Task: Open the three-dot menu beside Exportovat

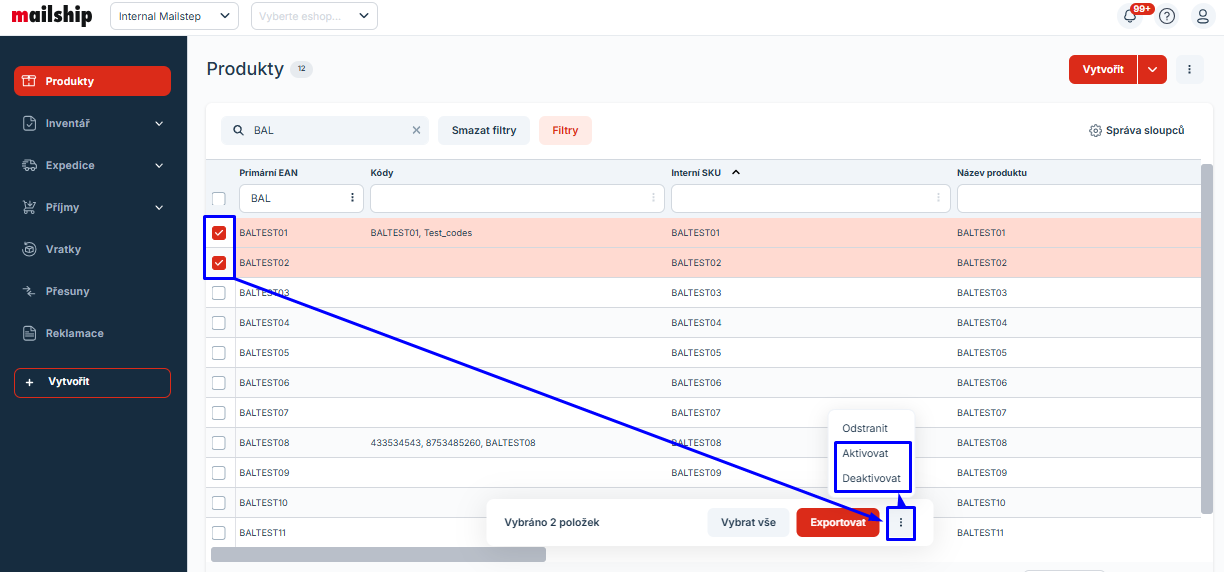Action: pyautogui.click(x=901, y=522)
